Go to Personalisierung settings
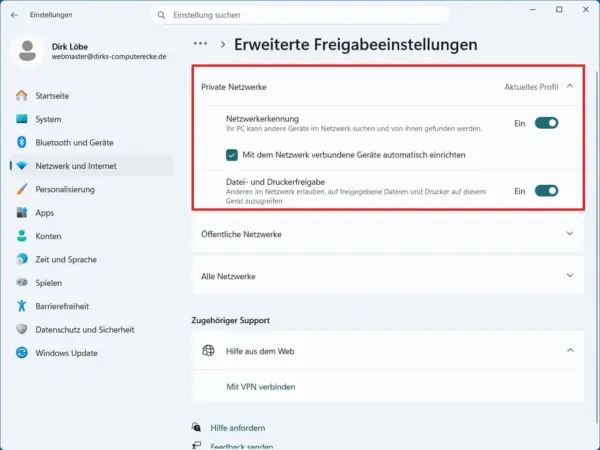Image resolution: width=600 pixels, height=450 pixels. 92,189
